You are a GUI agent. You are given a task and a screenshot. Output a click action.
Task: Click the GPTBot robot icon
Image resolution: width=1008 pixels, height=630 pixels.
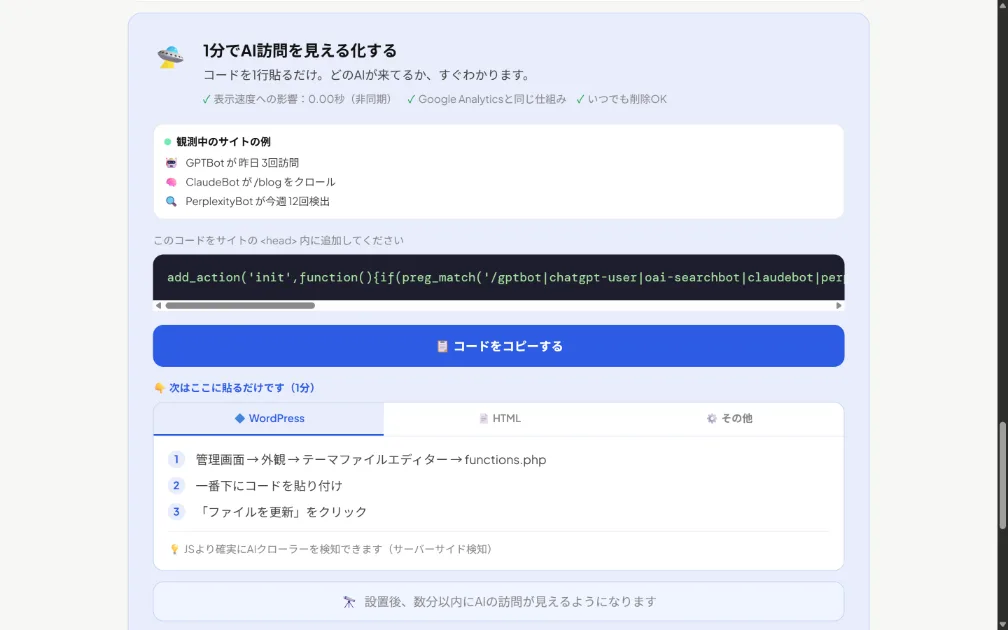pyautogui.click(x=169, y=162)
